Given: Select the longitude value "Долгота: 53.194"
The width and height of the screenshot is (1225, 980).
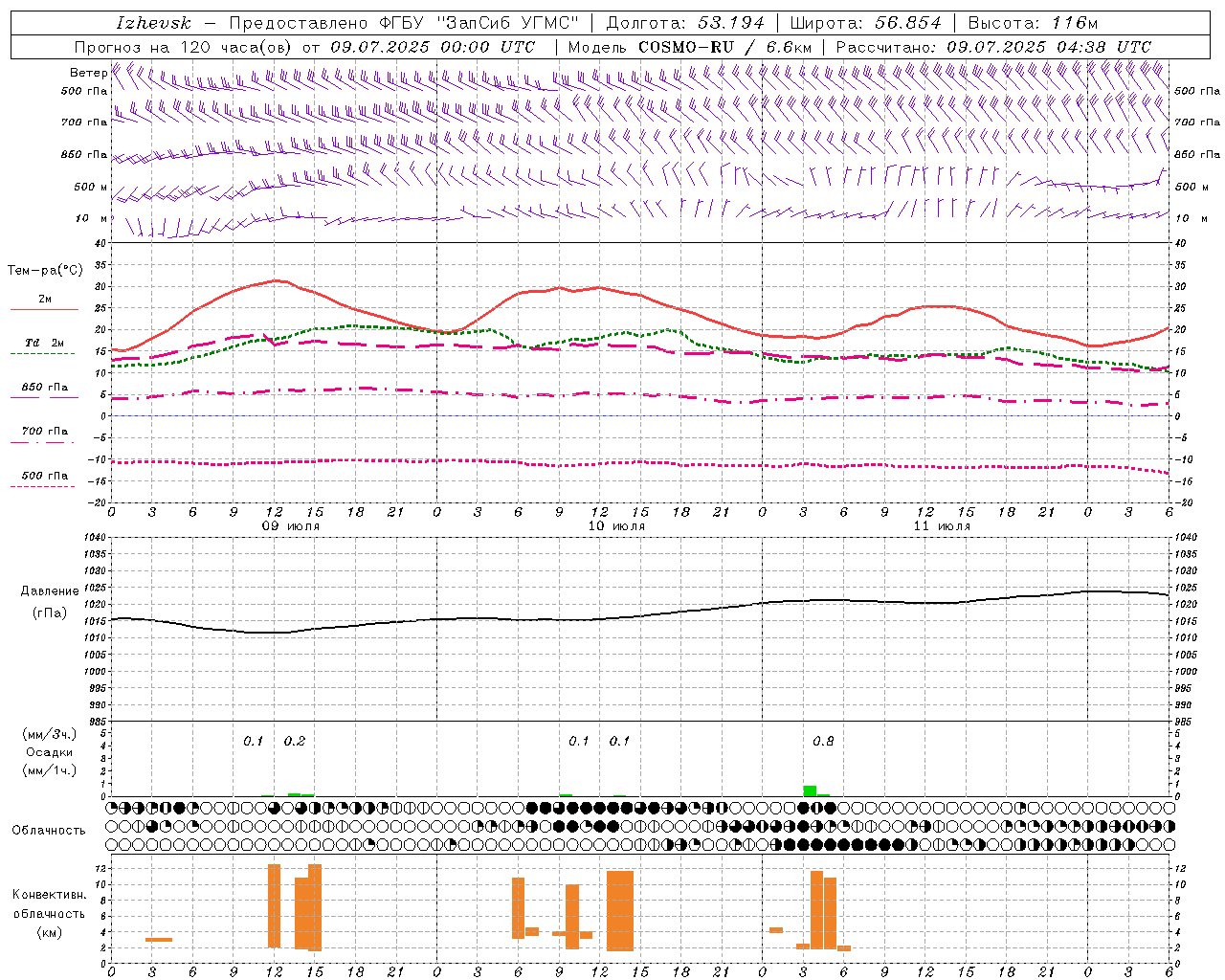Looking at the screenshot, I should pyautogui.click(x=685, y=23).
